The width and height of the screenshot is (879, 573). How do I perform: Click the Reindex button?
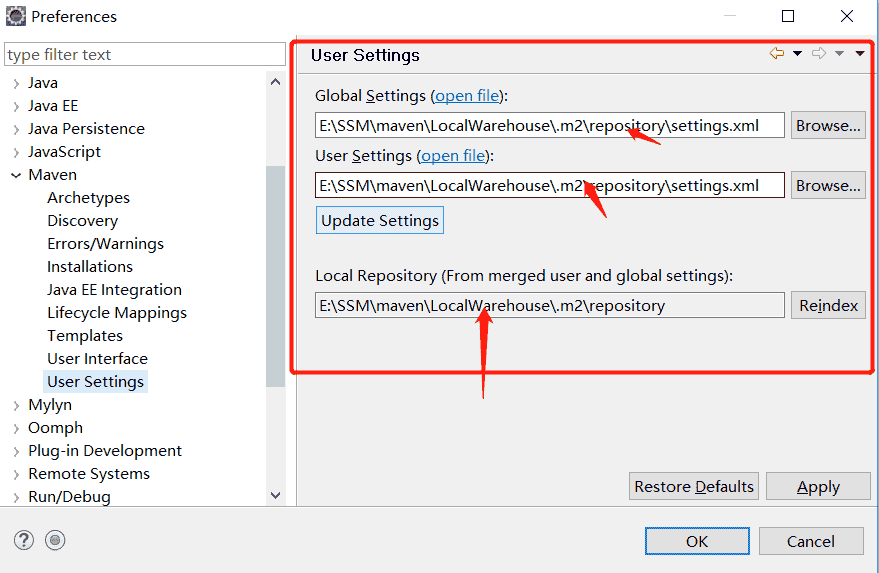coord(828,306)
